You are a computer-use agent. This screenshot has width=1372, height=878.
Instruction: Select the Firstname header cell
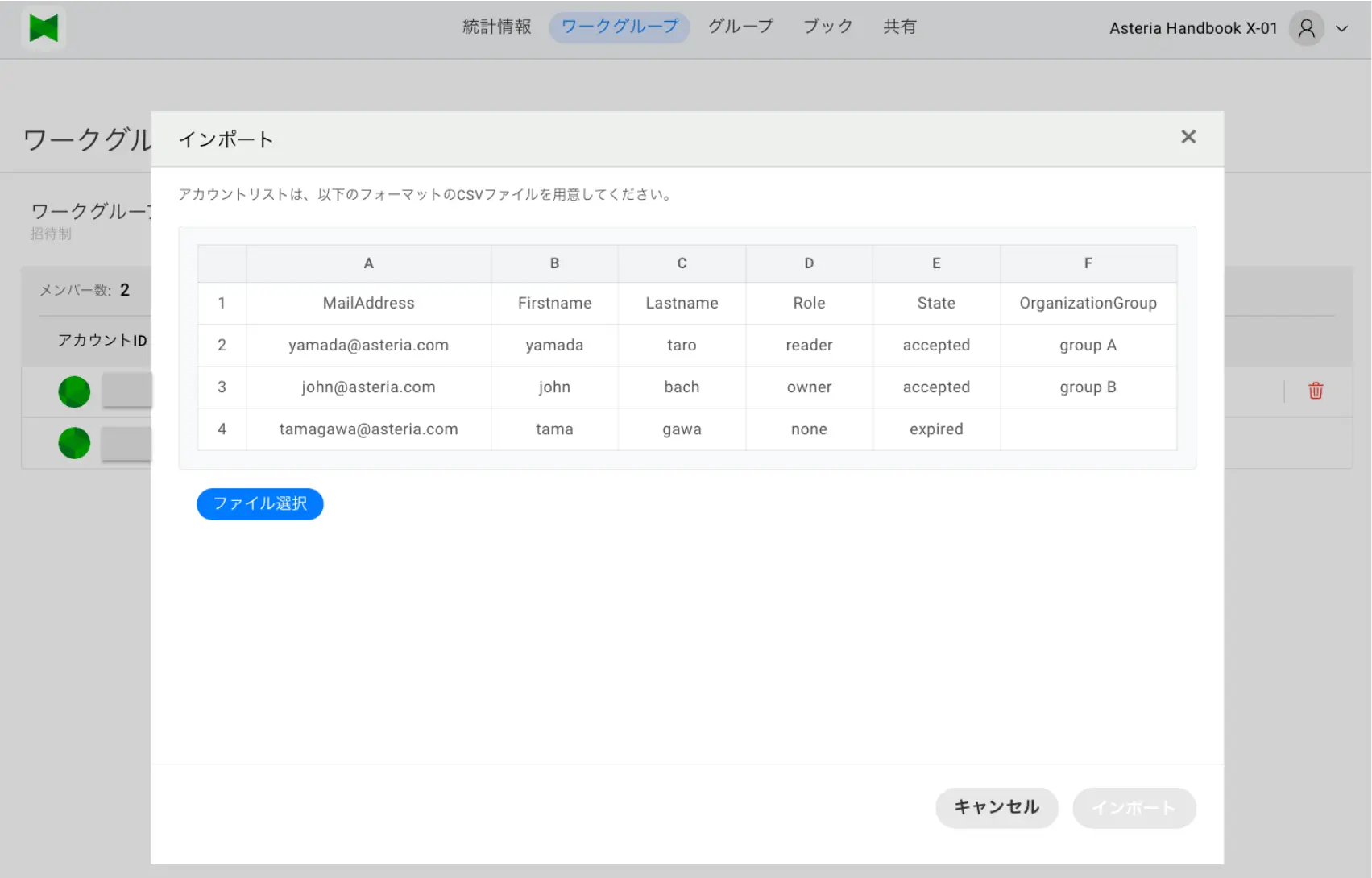coord(554,304)
